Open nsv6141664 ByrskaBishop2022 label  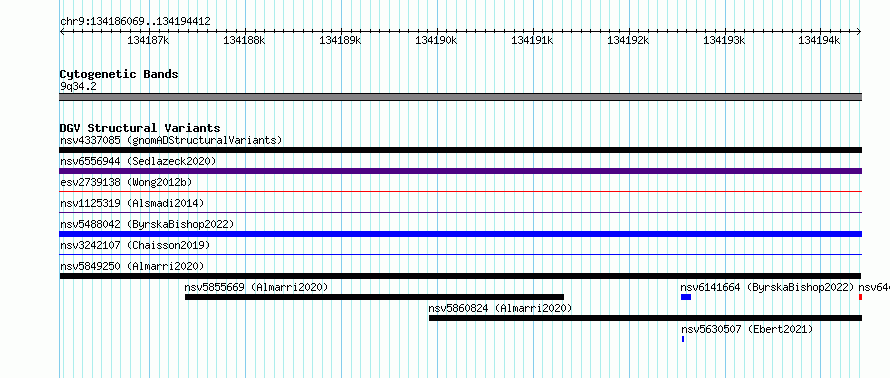pyautogui.click(x=767, y=287)
